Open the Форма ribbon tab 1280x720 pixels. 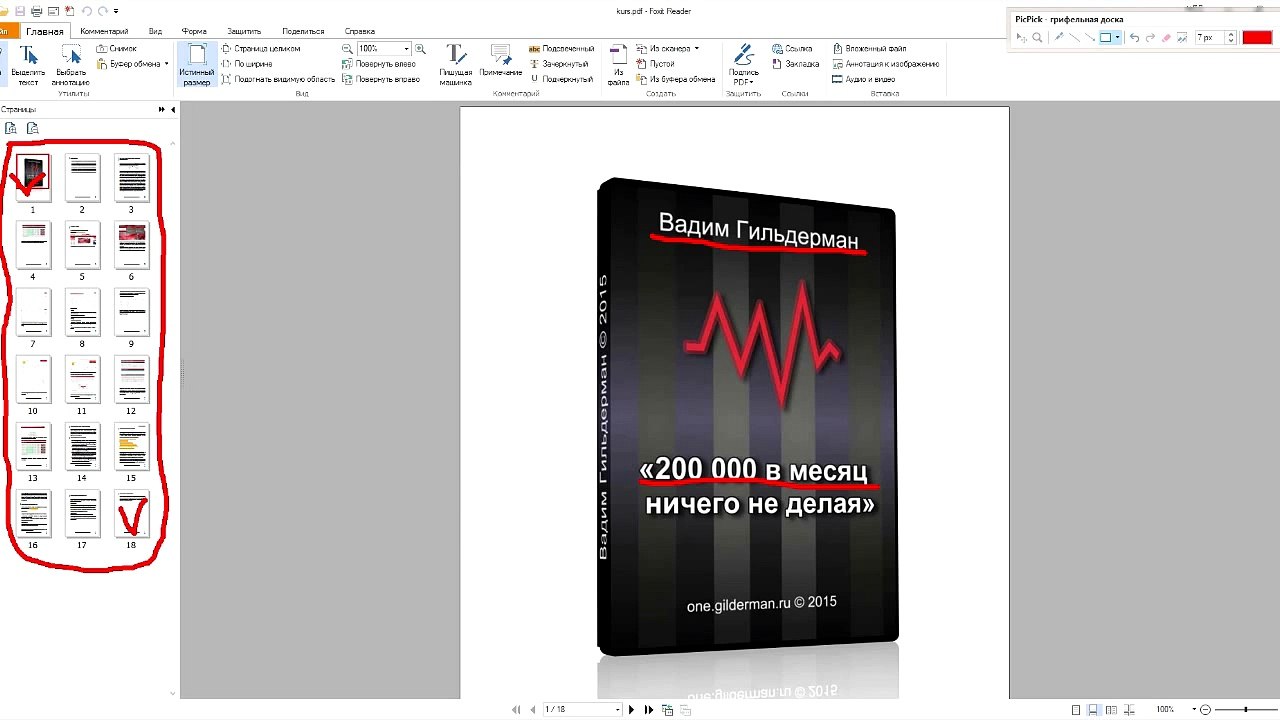(x=194, y=32)
